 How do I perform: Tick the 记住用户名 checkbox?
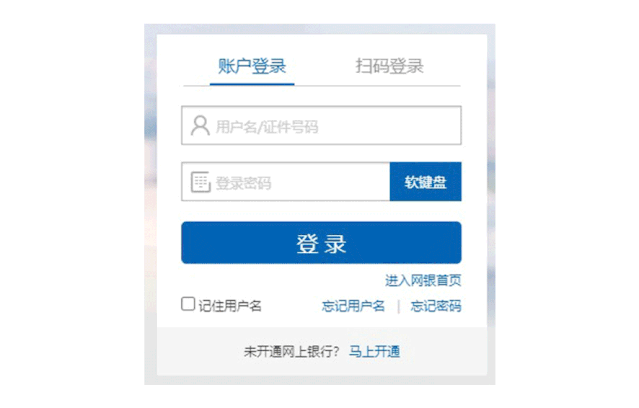pyautogui.click(x=188, y=304)
